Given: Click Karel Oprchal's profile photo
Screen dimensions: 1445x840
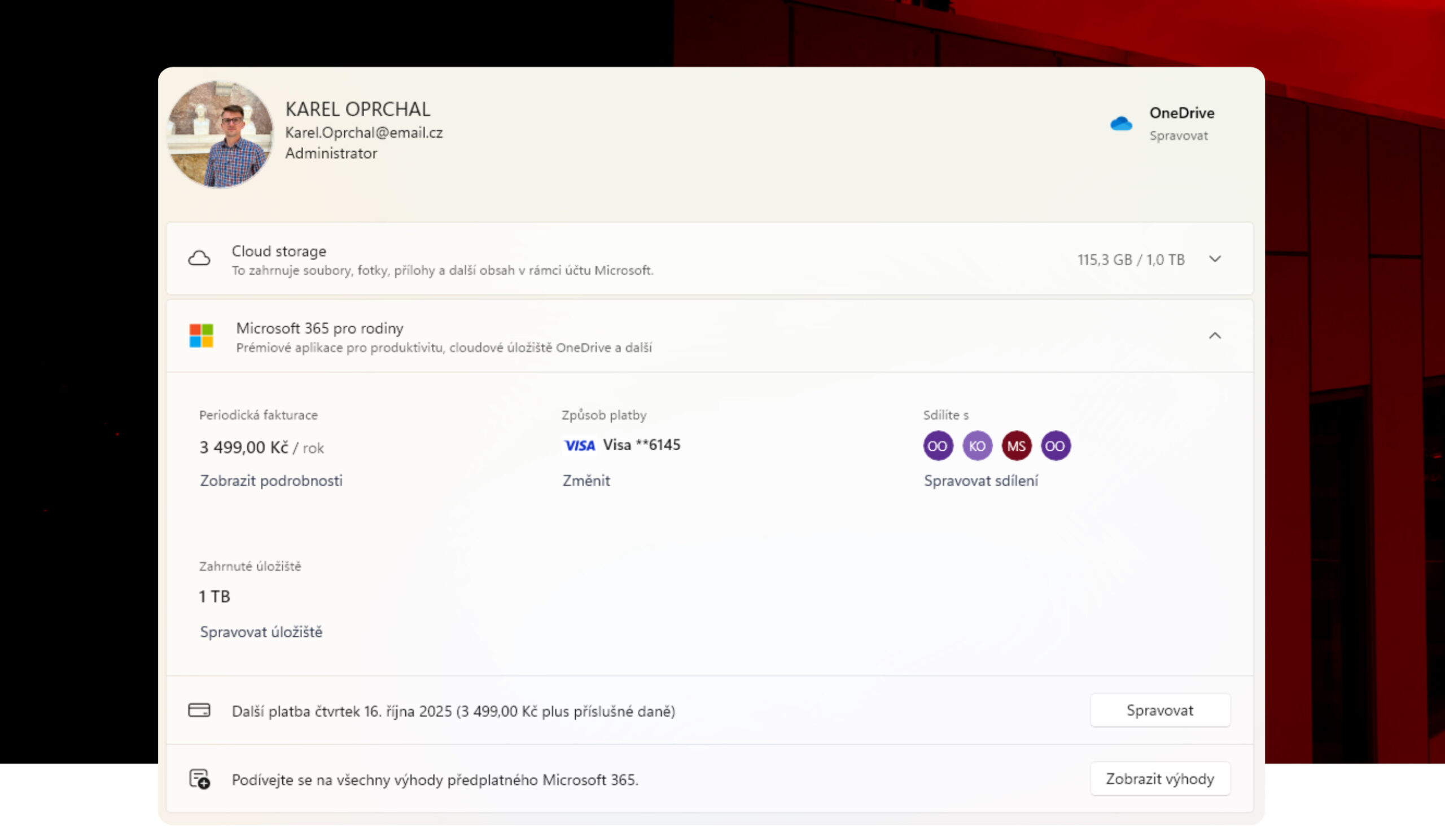Looking at the screenshot, I should click(220, 134).
